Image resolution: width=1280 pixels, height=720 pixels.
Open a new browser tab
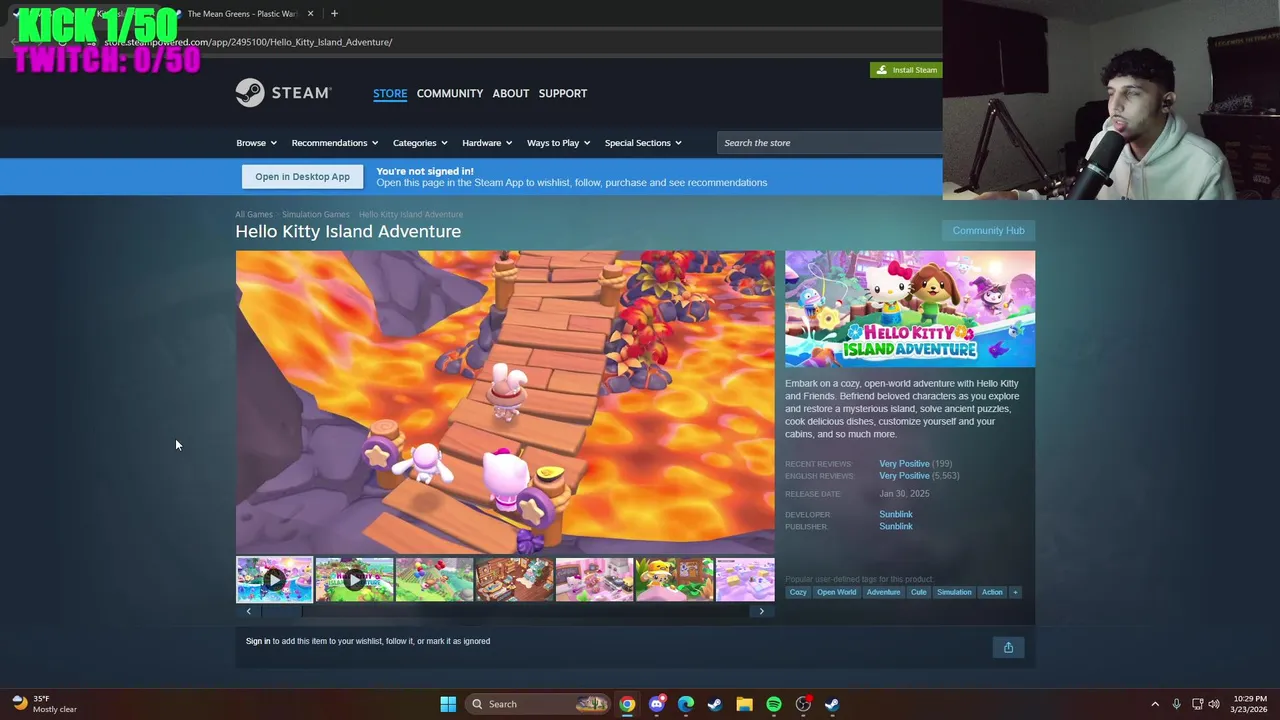click(334, 14)
